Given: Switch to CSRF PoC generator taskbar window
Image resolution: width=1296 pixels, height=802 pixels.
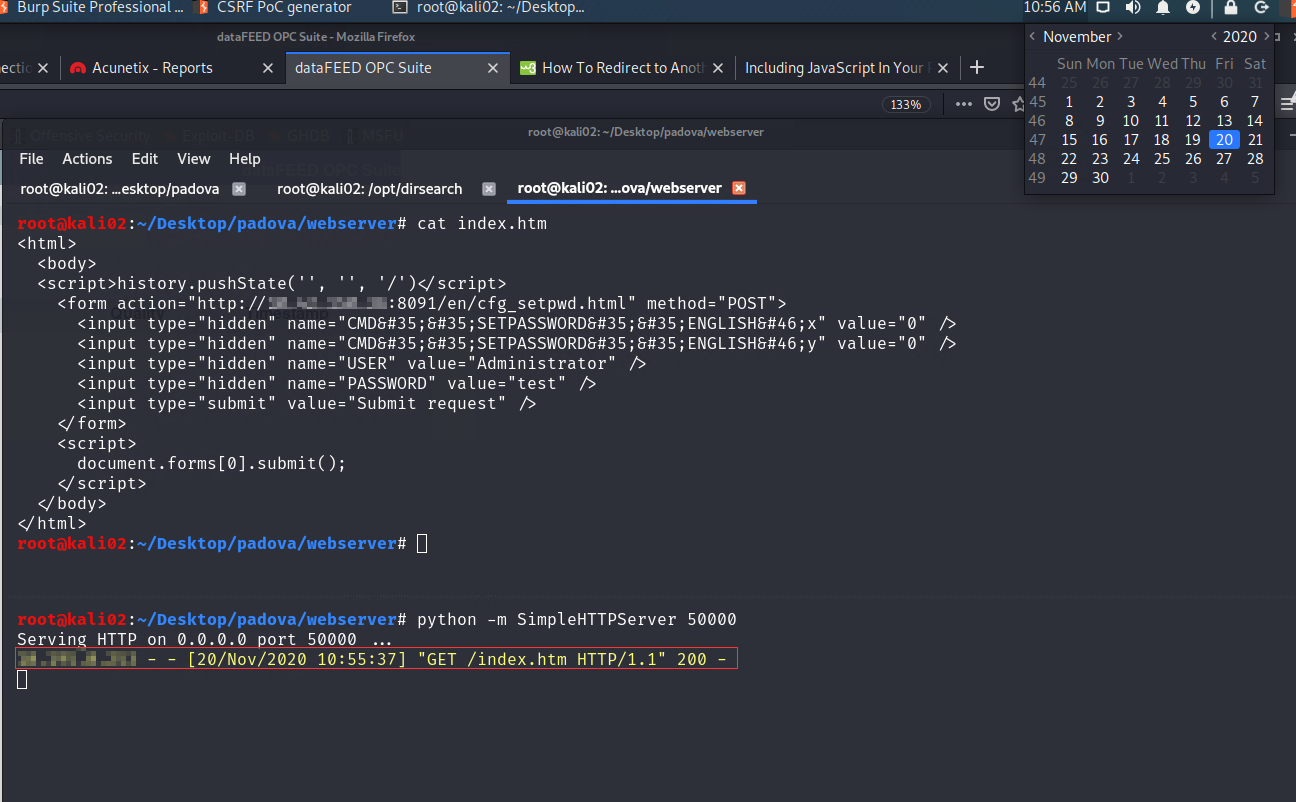Looking at the screenshot, I should pos(275,8).
